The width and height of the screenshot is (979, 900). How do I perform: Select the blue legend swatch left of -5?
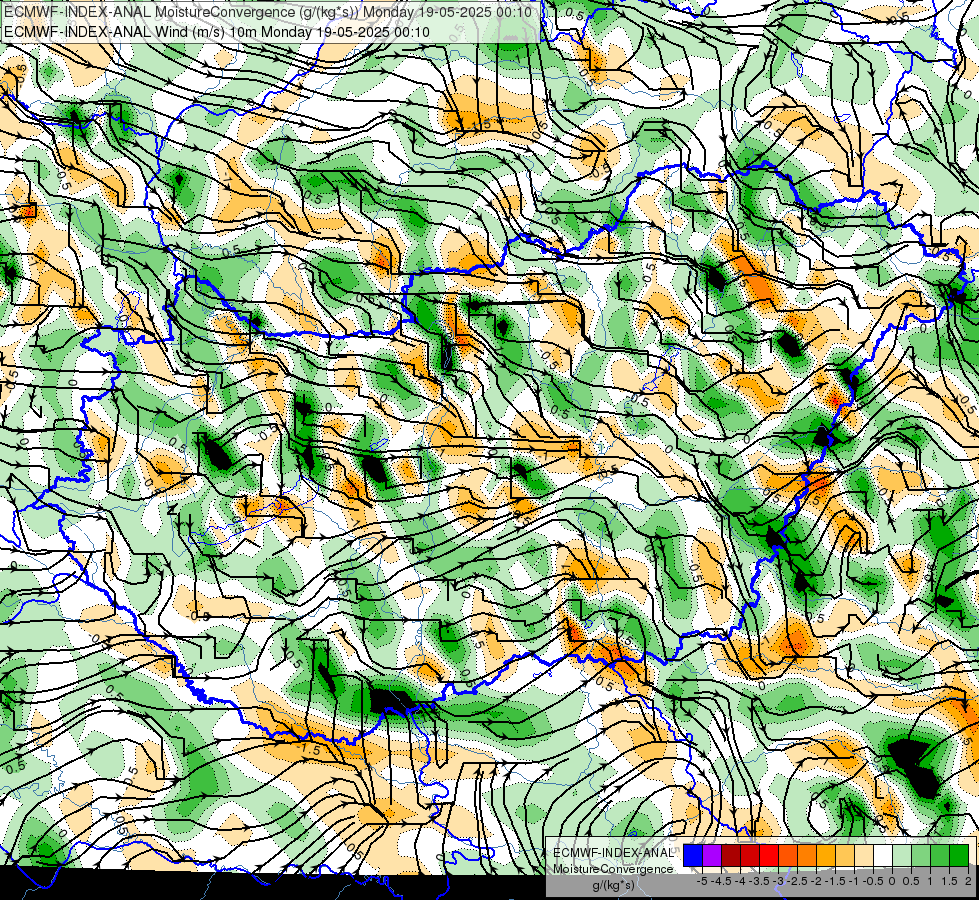click(x=693, y=856)
